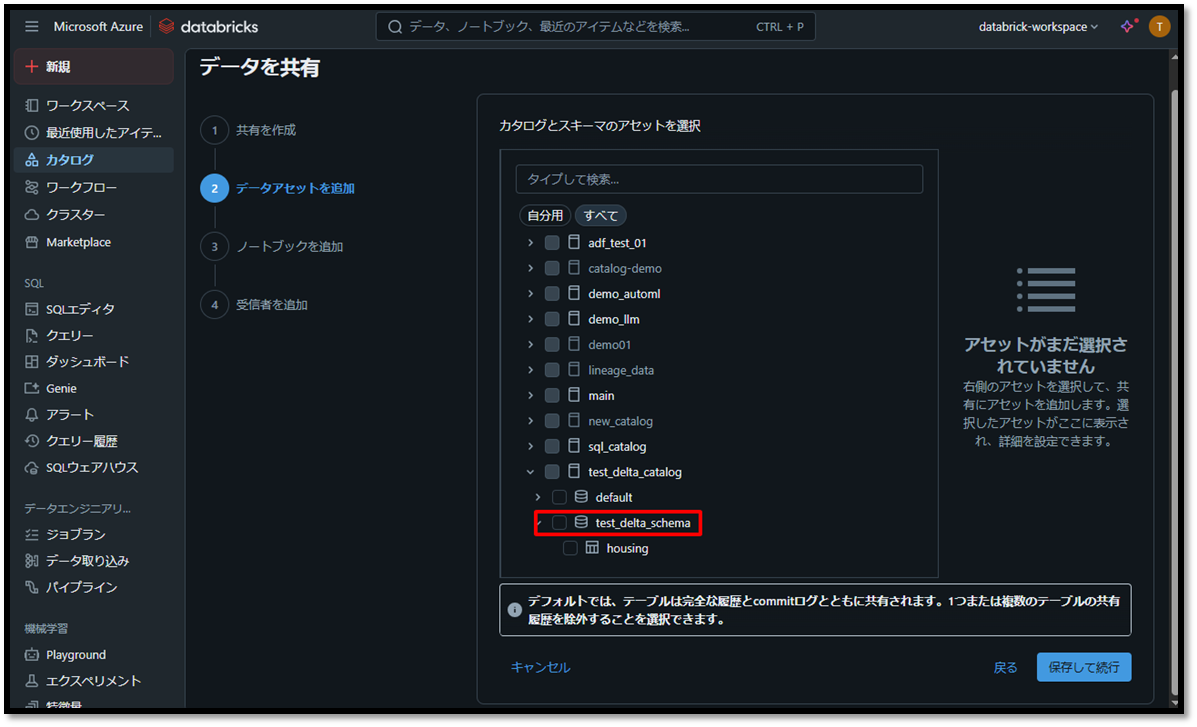This screenshot has width=1197, height=727.
Task: Click the SQLウェアハウス icon
Action: 31,467
